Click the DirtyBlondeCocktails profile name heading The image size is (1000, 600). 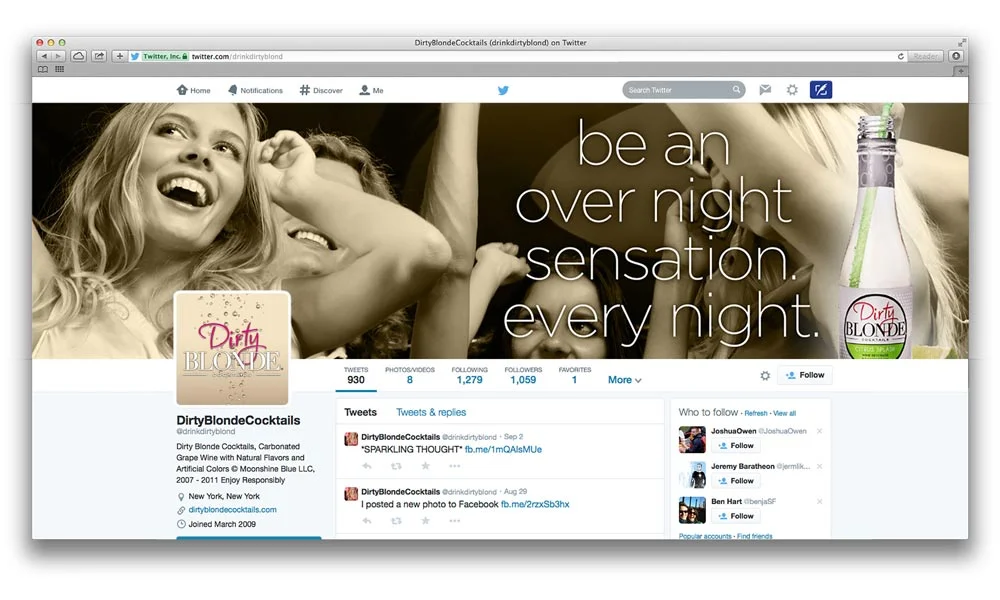(238, 420)
